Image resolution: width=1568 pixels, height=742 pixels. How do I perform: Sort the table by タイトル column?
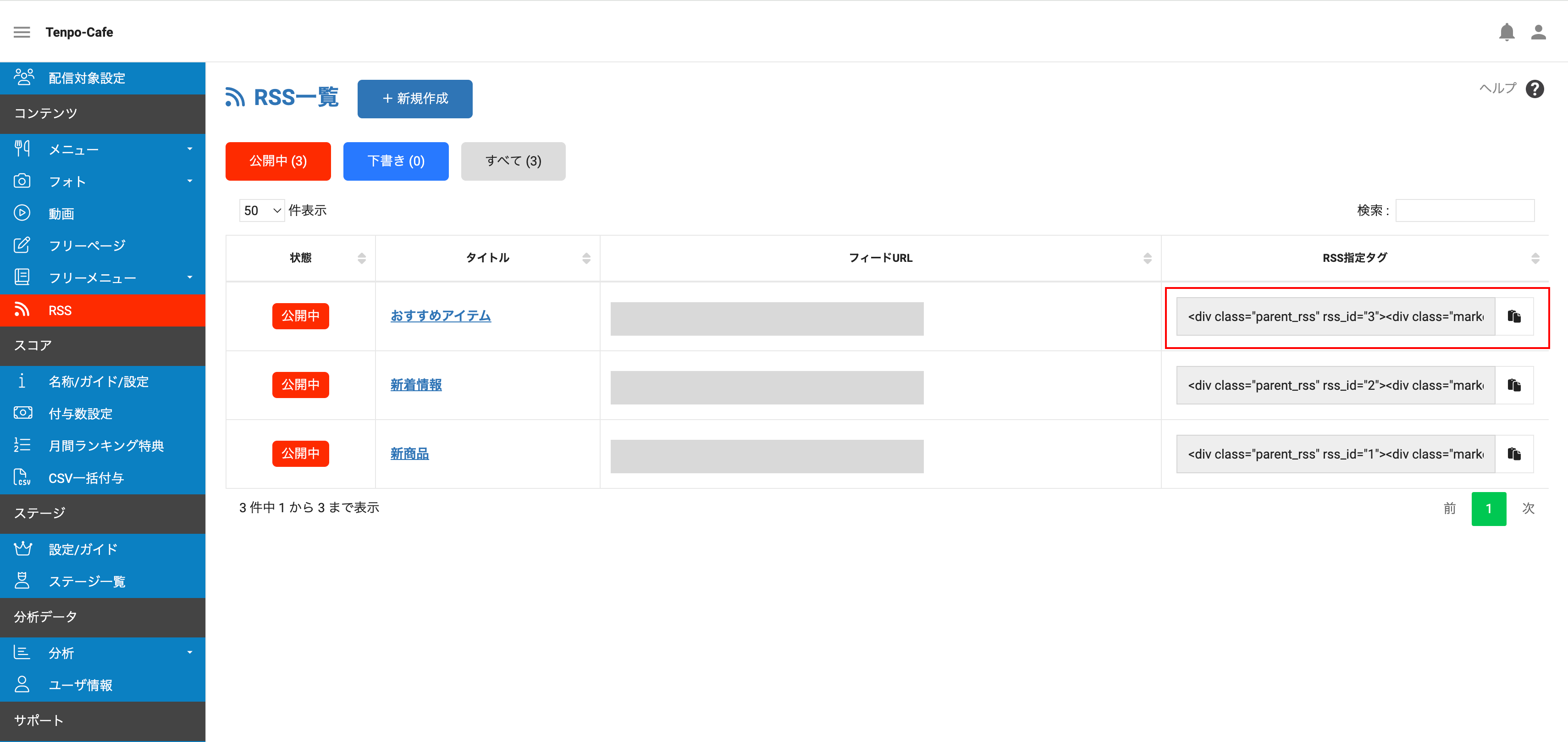[487, 258]
